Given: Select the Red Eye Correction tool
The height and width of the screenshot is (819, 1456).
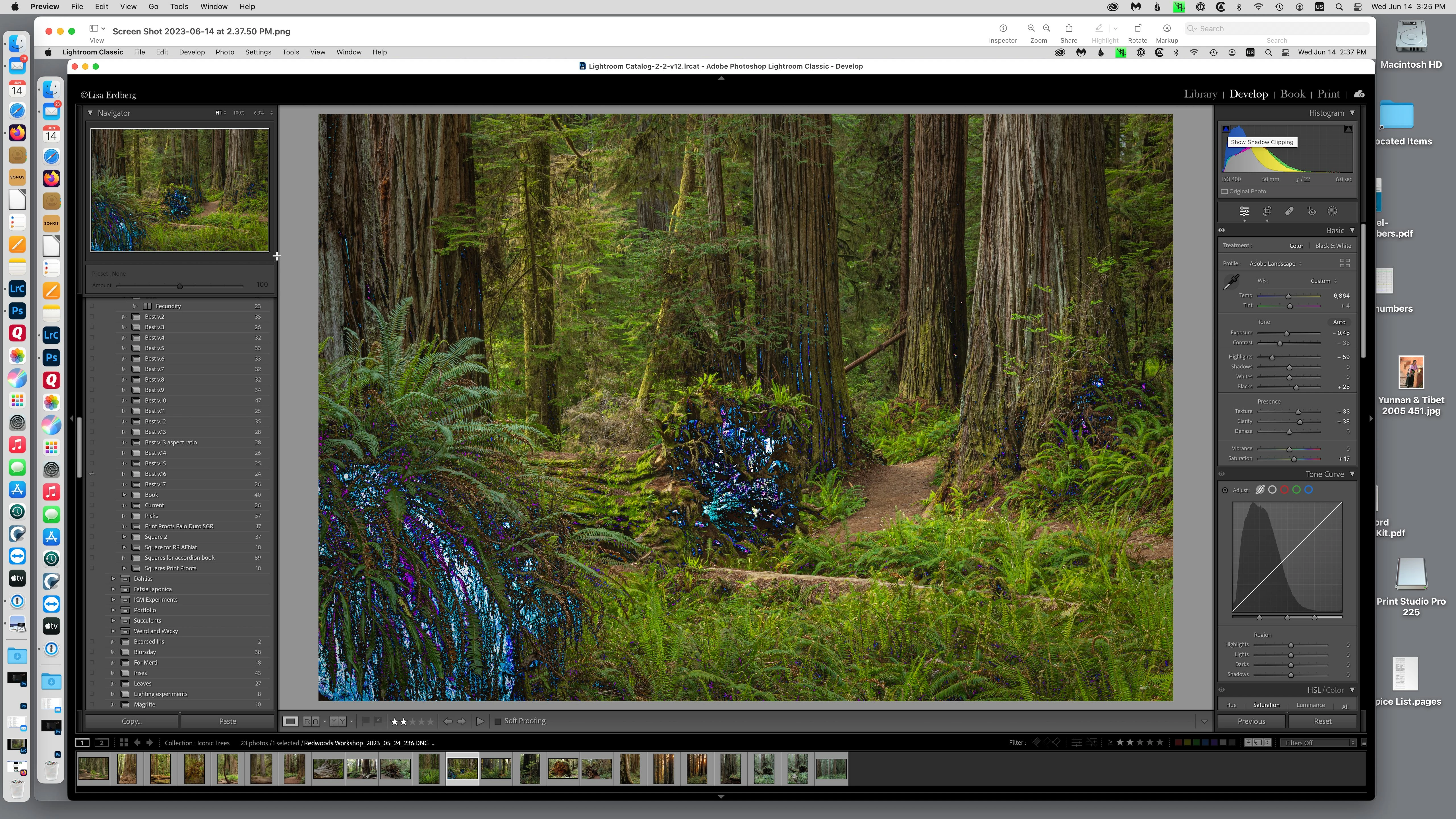Looking at the screenshot, I should point(1311,211).
